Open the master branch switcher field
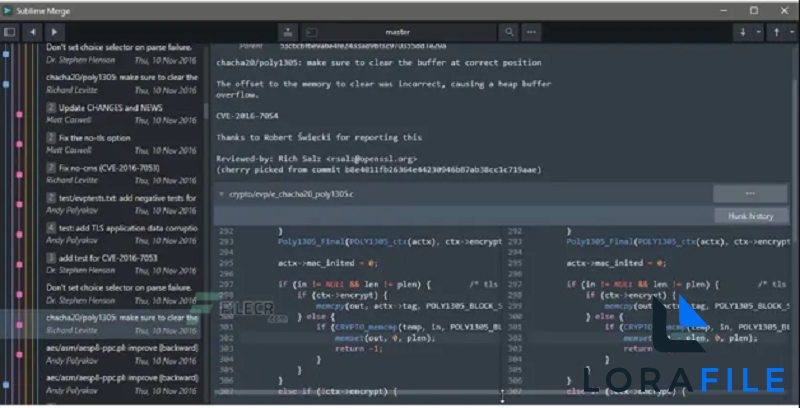 pos(398,32)
